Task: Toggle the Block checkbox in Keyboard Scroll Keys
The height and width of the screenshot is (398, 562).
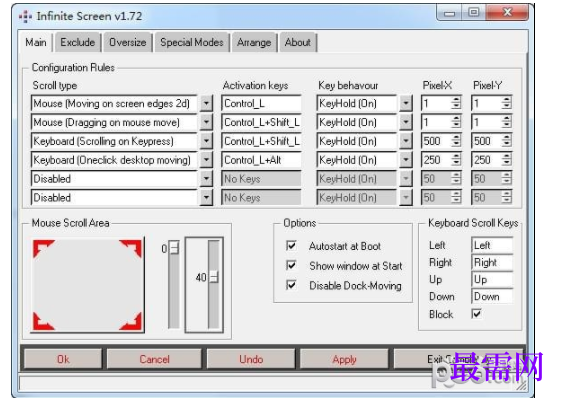Action: (476, 314)
